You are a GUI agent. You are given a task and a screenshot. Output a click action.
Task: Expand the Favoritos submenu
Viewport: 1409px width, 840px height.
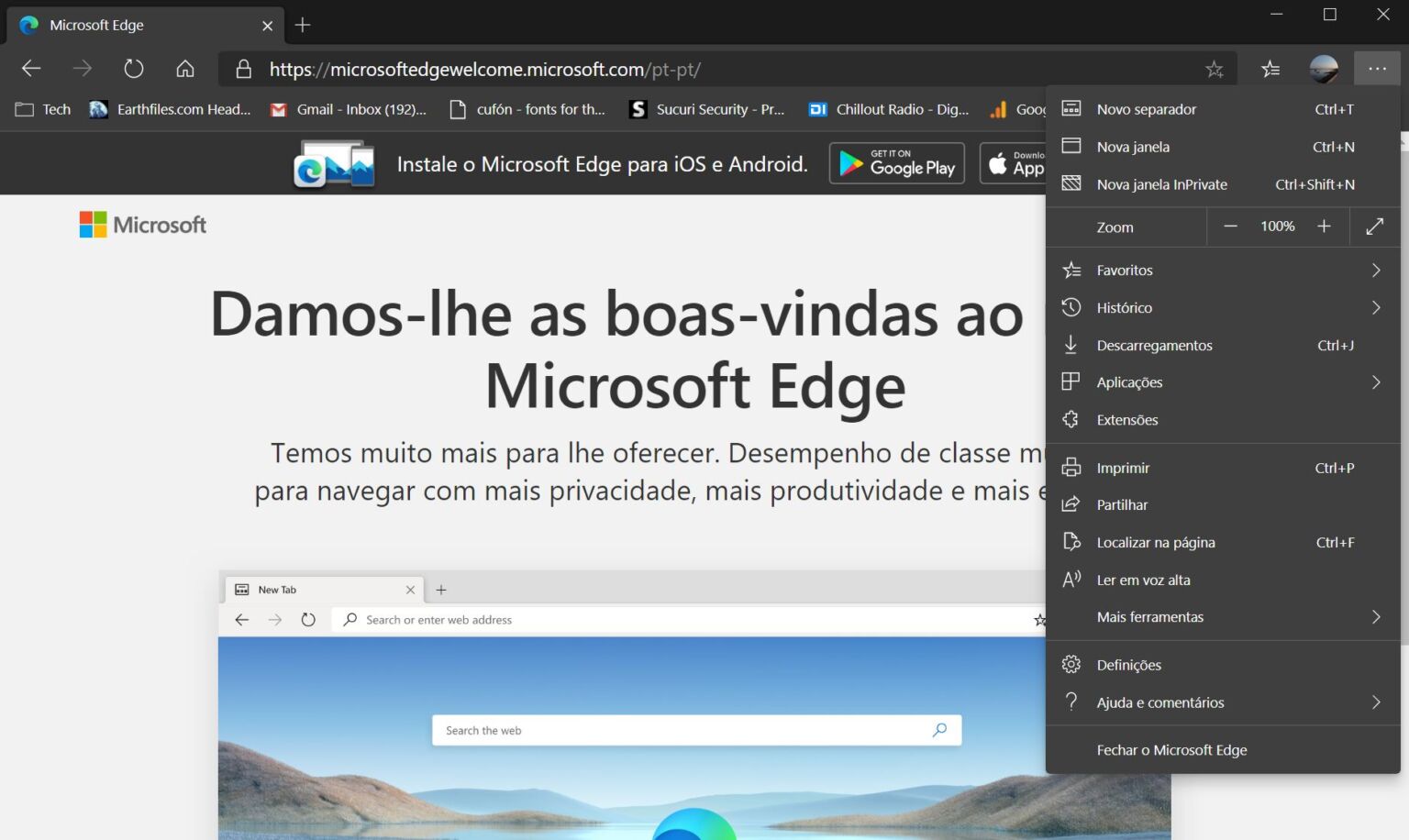(1375, 270)
